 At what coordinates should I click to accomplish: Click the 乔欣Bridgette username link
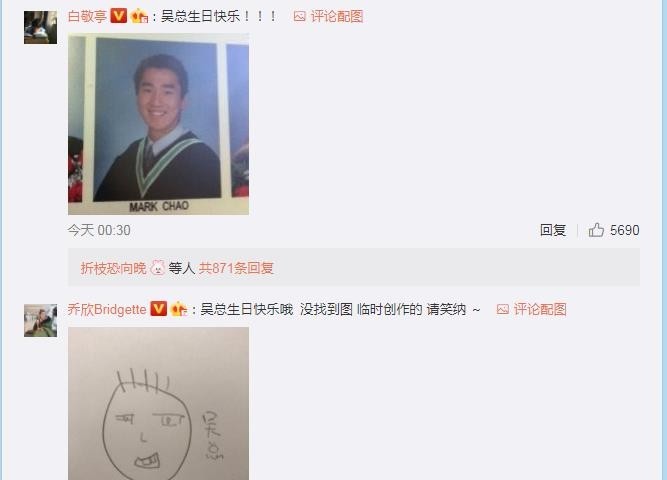pos(107,309)
